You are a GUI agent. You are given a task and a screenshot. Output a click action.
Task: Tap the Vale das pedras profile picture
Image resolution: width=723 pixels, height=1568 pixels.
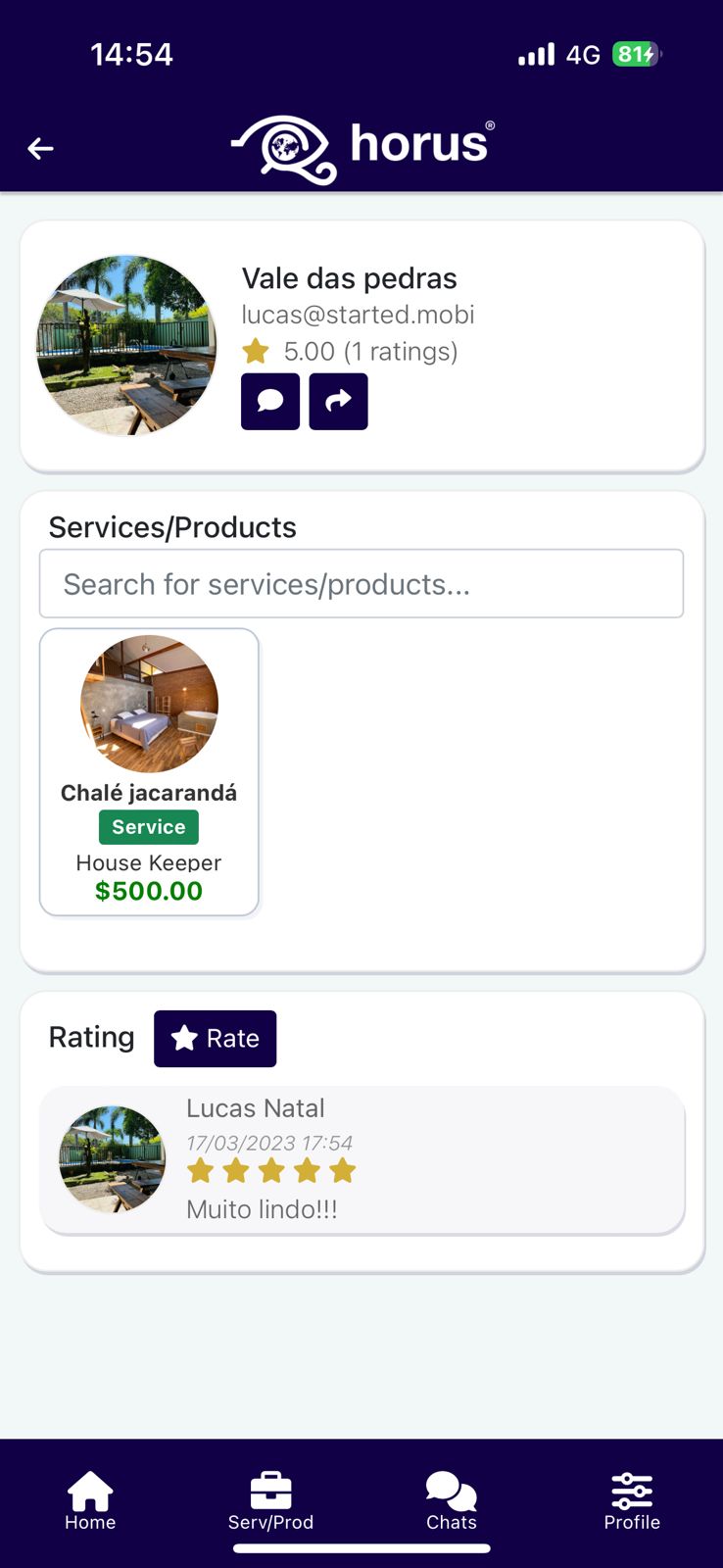(126, 345)
